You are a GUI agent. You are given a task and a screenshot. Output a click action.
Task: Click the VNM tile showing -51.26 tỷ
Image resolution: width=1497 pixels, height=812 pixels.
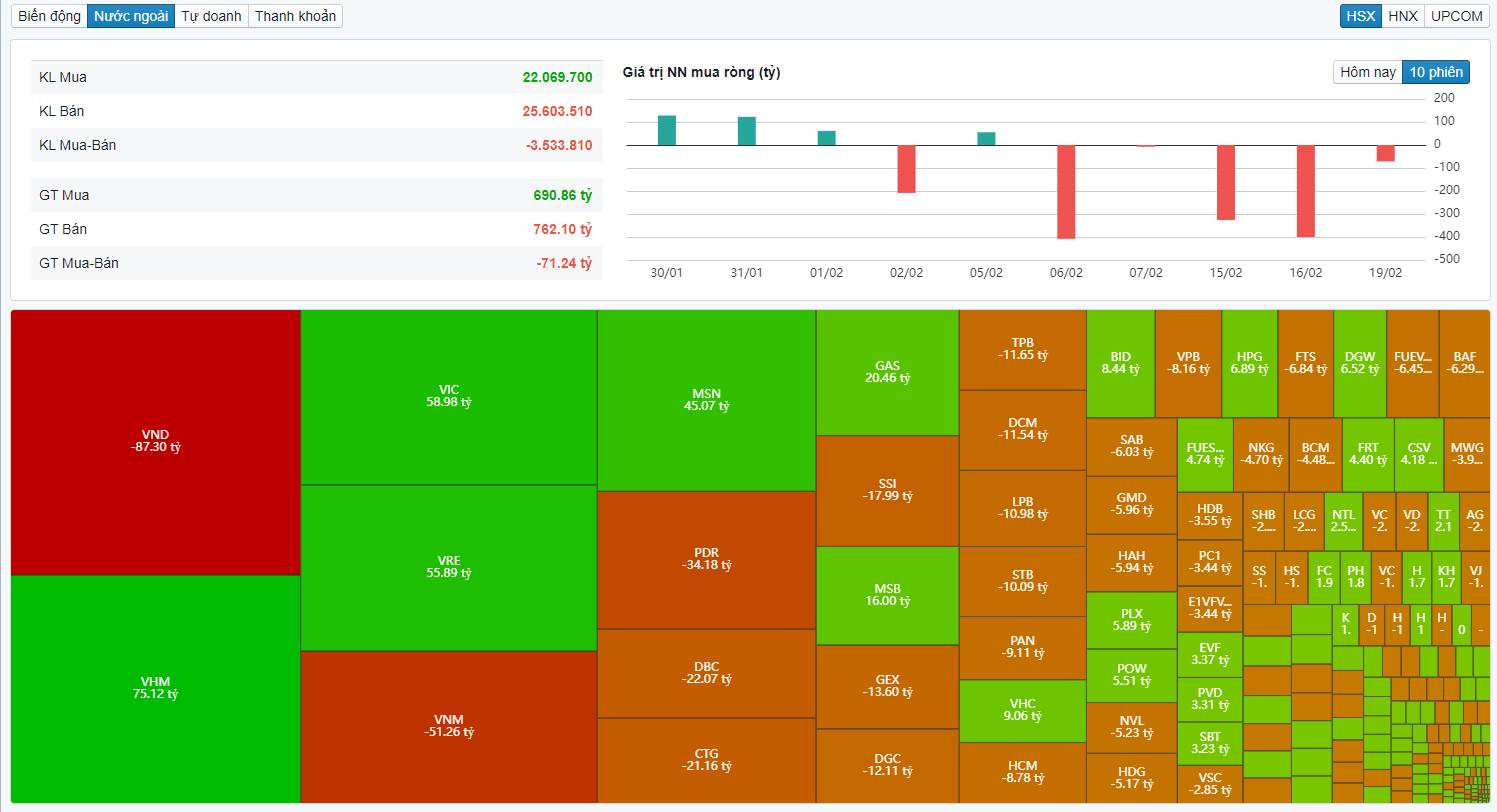(449, 727)
